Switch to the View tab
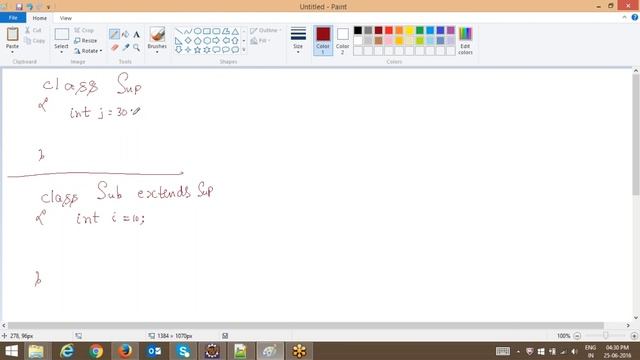Screen dimensions: 640x360 coord(65,18)
